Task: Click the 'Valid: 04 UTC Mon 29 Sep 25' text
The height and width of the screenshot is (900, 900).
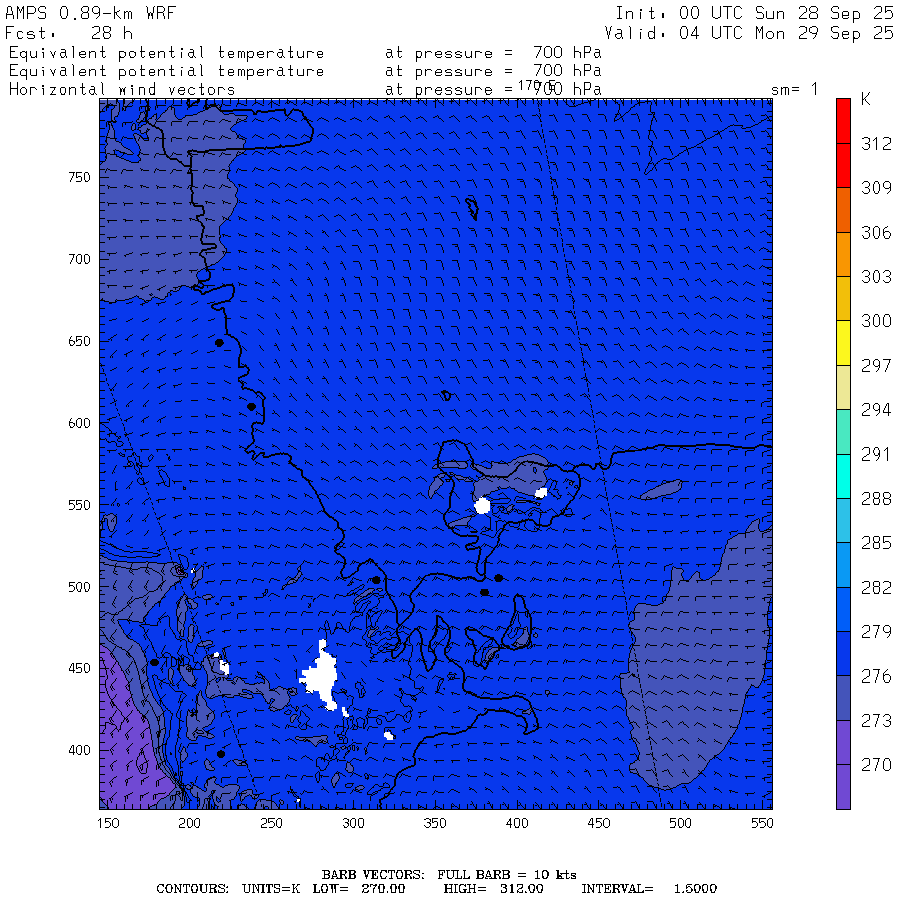Action: click(x=748, y=33)
